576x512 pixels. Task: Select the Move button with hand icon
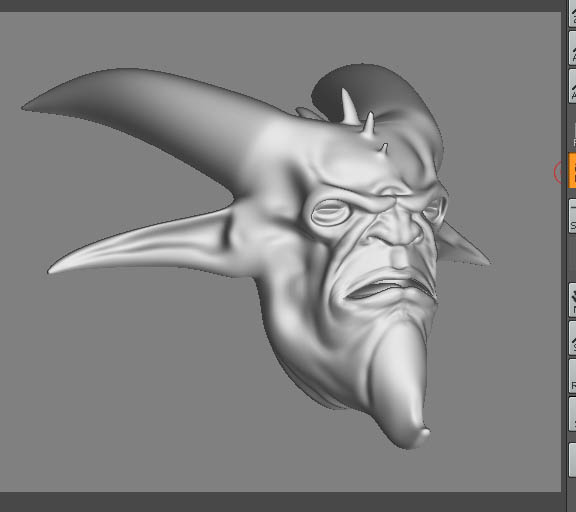(572, 299)
